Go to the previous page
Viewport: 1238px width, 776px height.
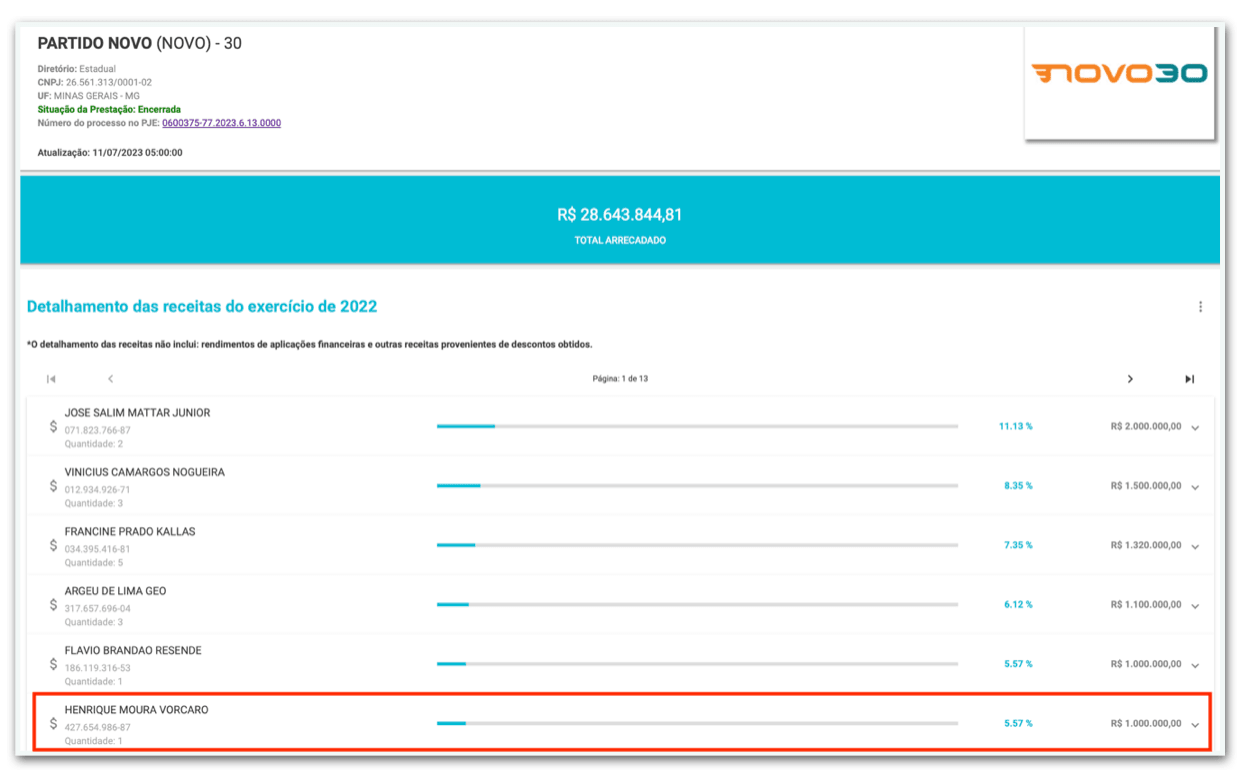point(111,379)
